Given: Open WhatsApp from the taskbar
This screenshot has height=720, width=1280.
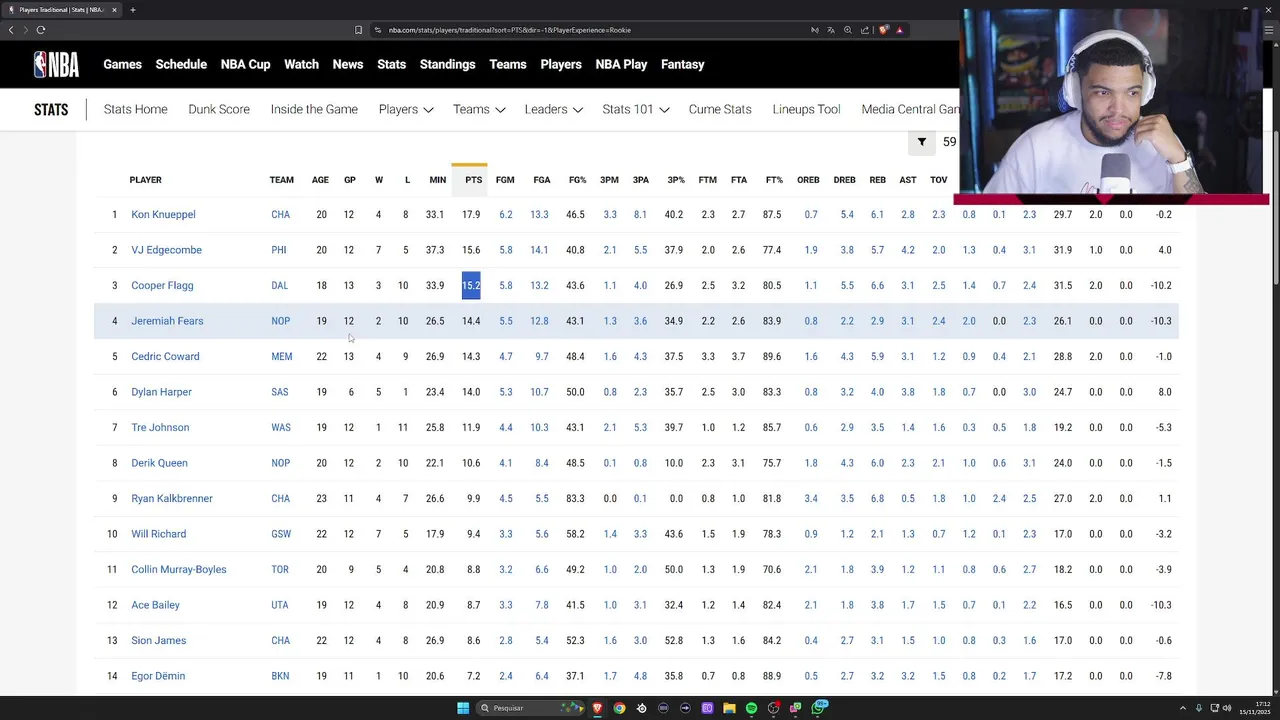Looking at the screenshot, I should pyautogui.click(x=819, y=707).
